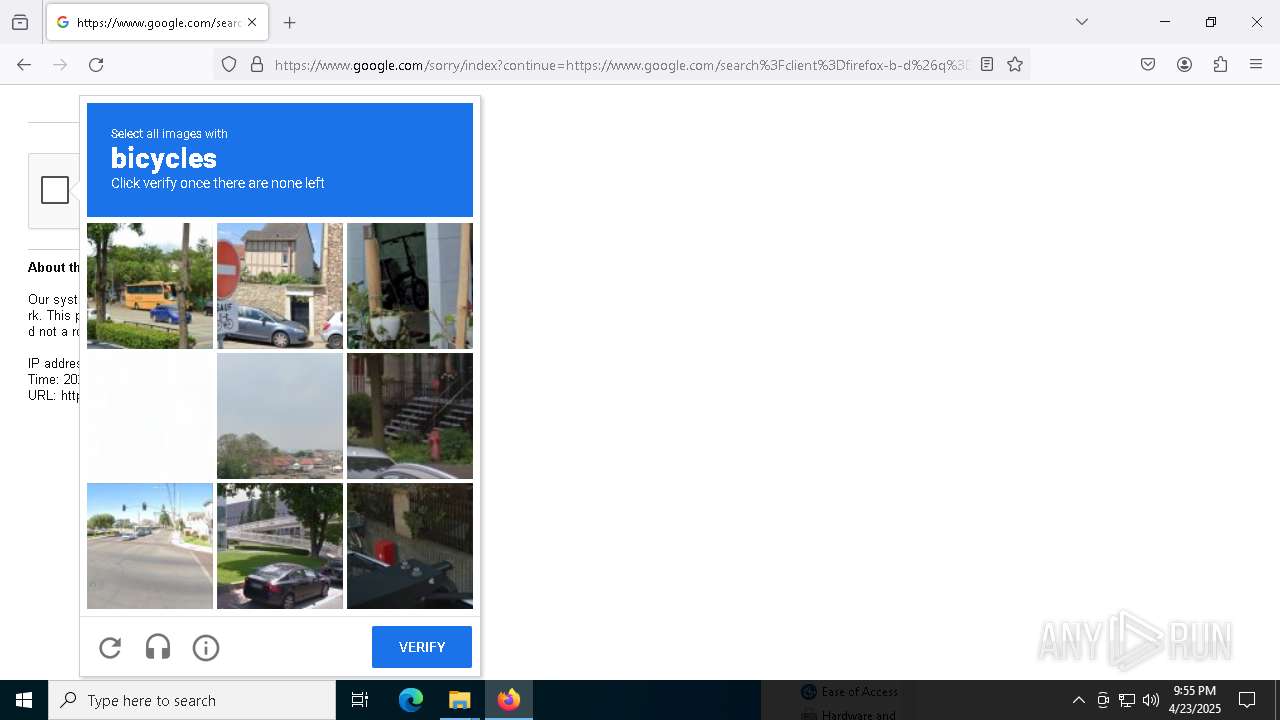
Task: Launch Microsoft Edge from the taskbar
Action: pyautogui.click(x=411, y=700)
